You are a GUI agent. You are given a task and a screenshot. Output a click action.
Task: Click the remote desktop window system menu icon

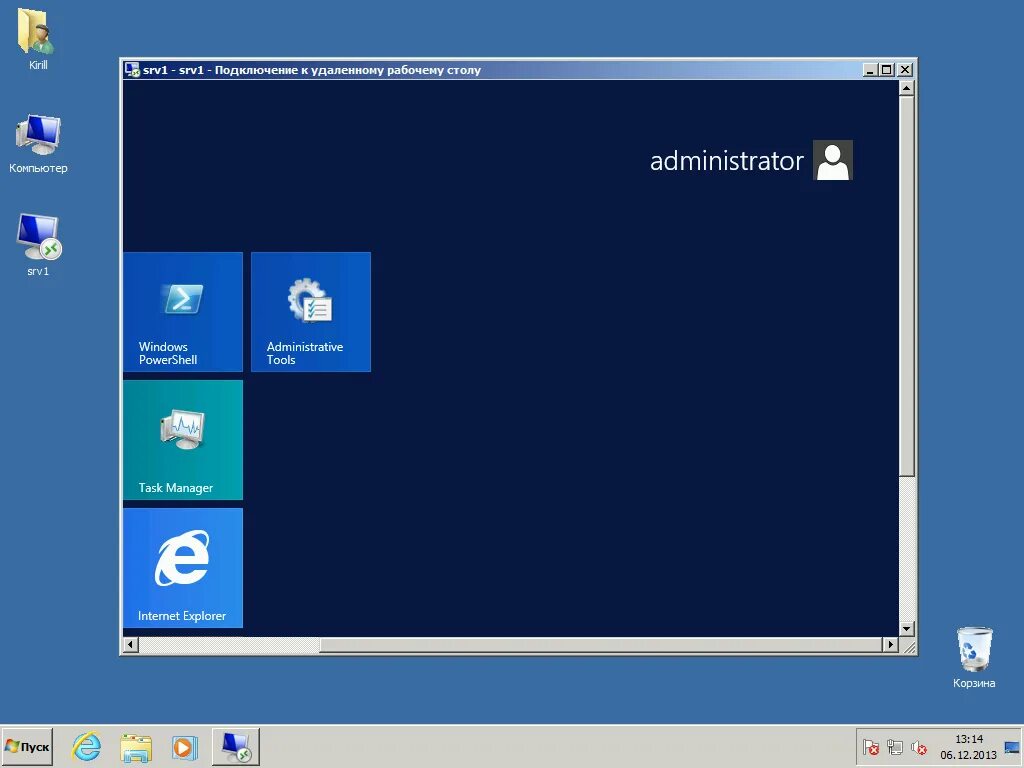(132, 70)
